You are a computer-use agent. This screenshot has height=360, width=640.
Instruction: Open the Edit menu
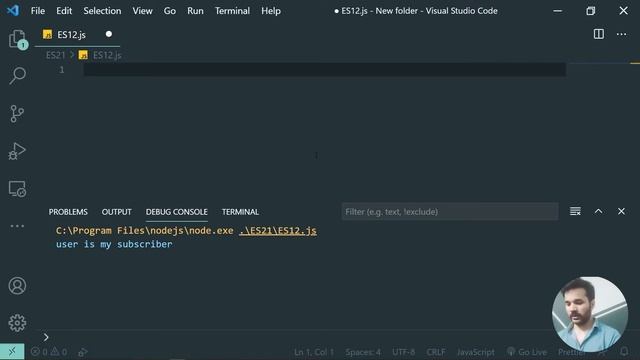tap(64, 11)
